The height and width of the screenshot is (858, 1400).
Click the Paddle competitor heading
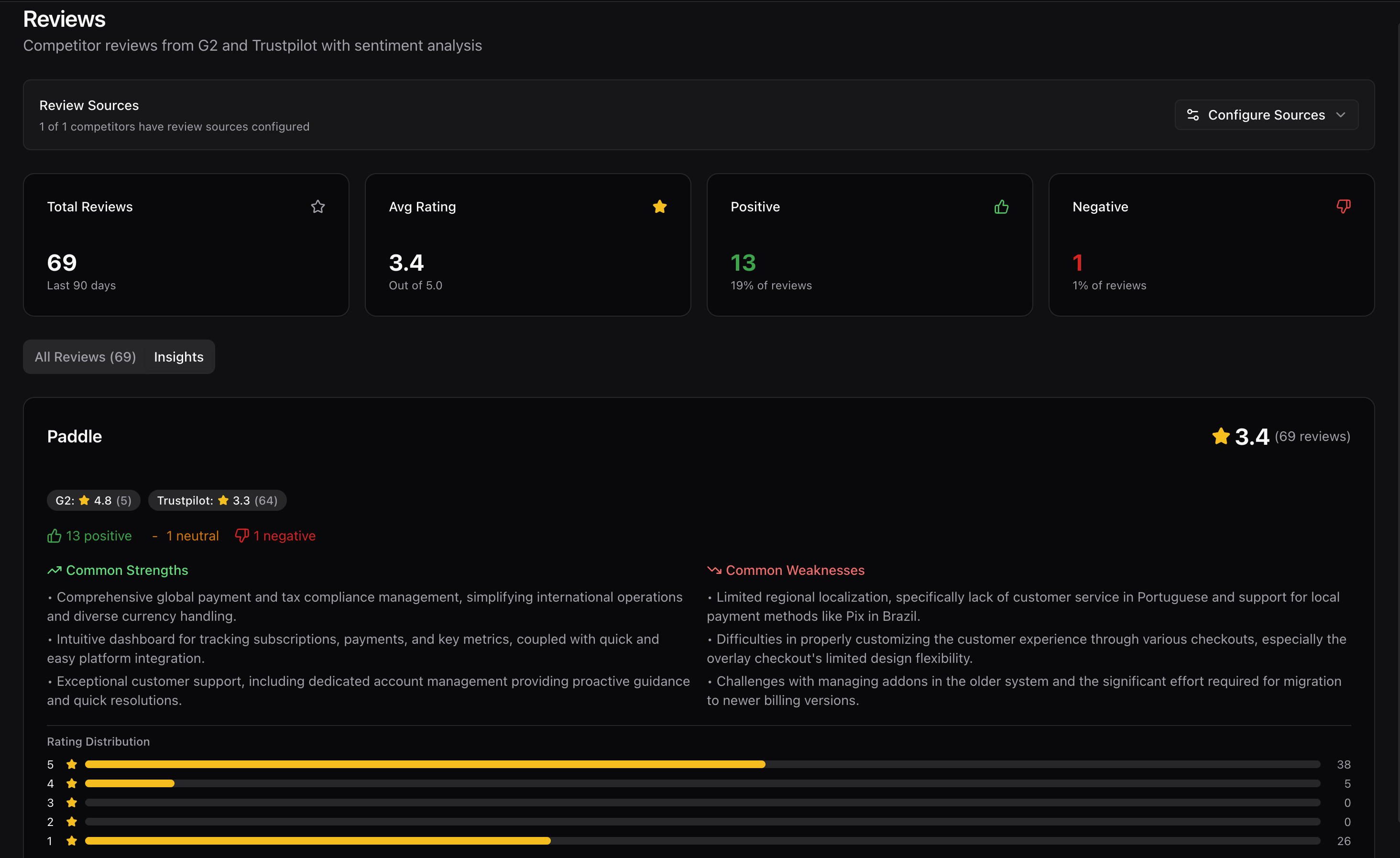[75, 436]
